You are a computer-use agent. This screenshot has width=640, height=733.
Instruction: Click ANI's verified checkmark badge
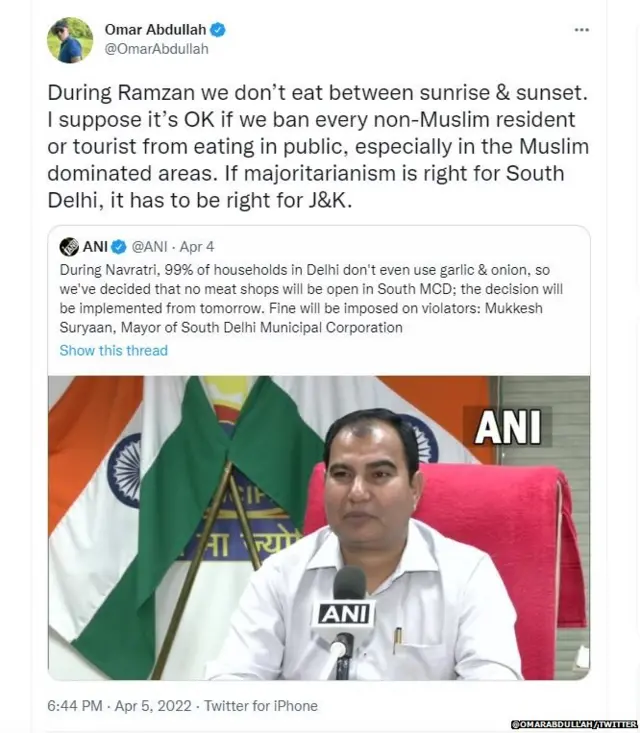pyautogui.click(x=117, y=247)
